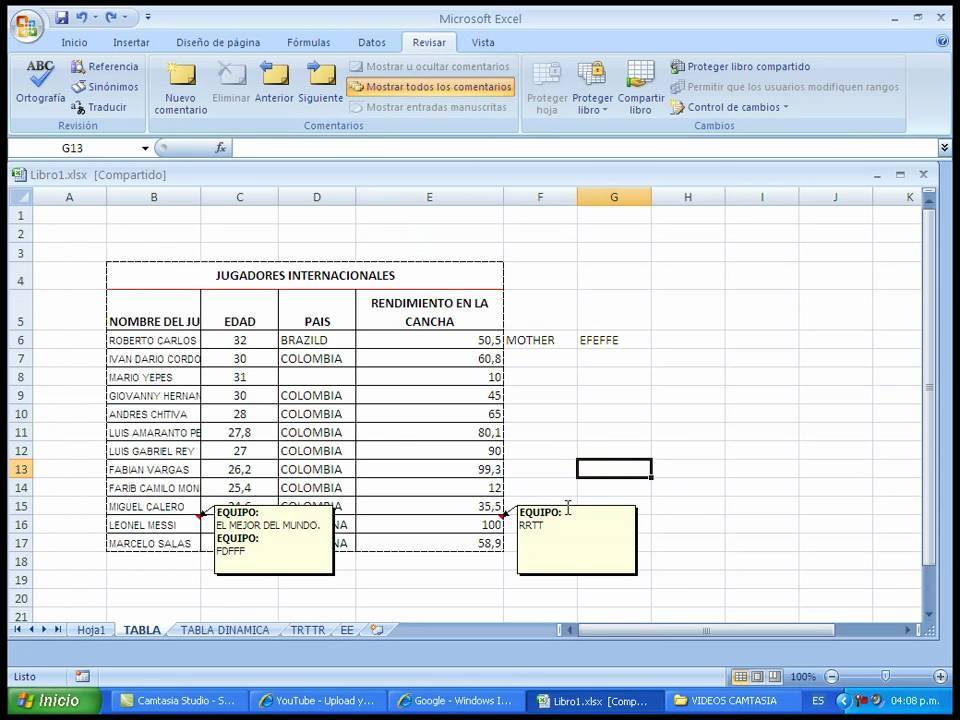Click the formula bar input field
Viewport: 960px width, 720px height.
click(580, 148)
